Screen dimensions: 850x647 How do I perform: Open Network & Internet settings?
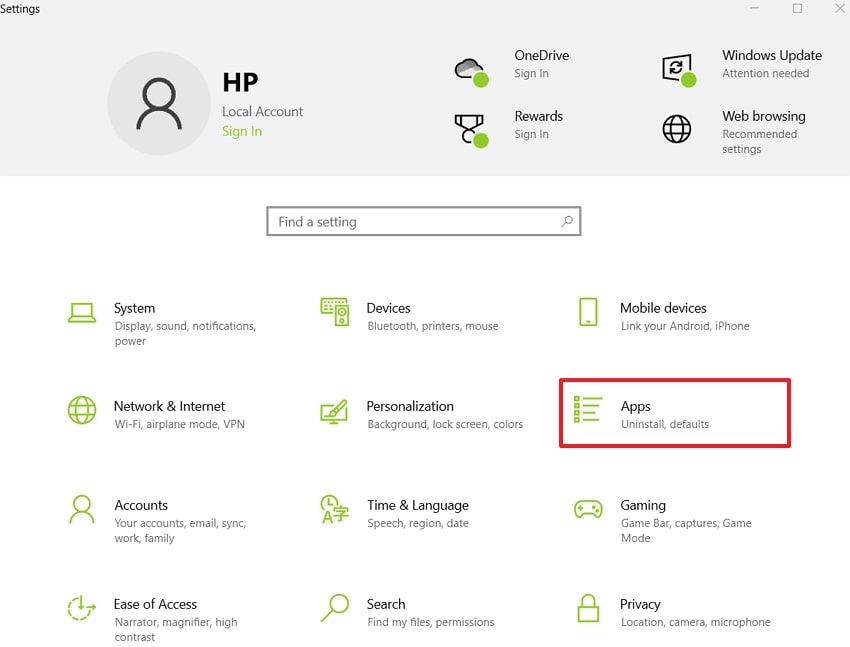click(x=169, y=406)
